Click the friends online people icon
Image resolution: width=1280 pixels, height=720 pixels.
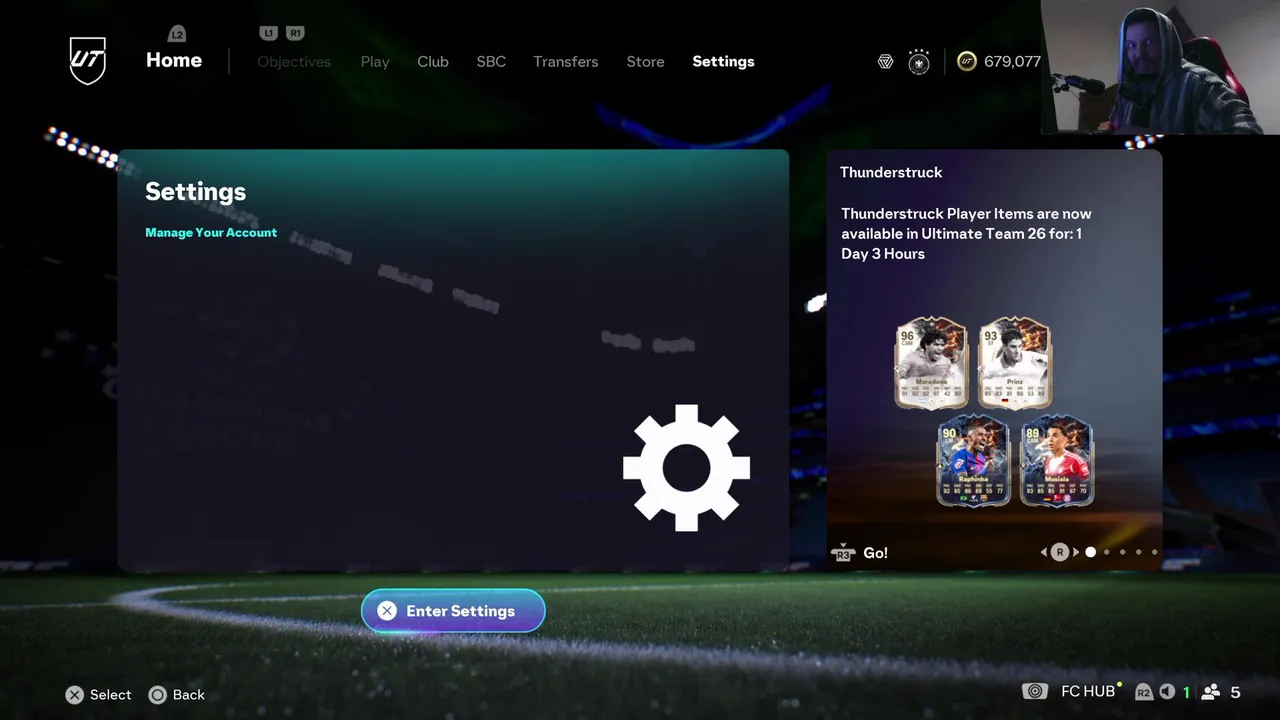pyautogui.click(x=1210, y=692)
